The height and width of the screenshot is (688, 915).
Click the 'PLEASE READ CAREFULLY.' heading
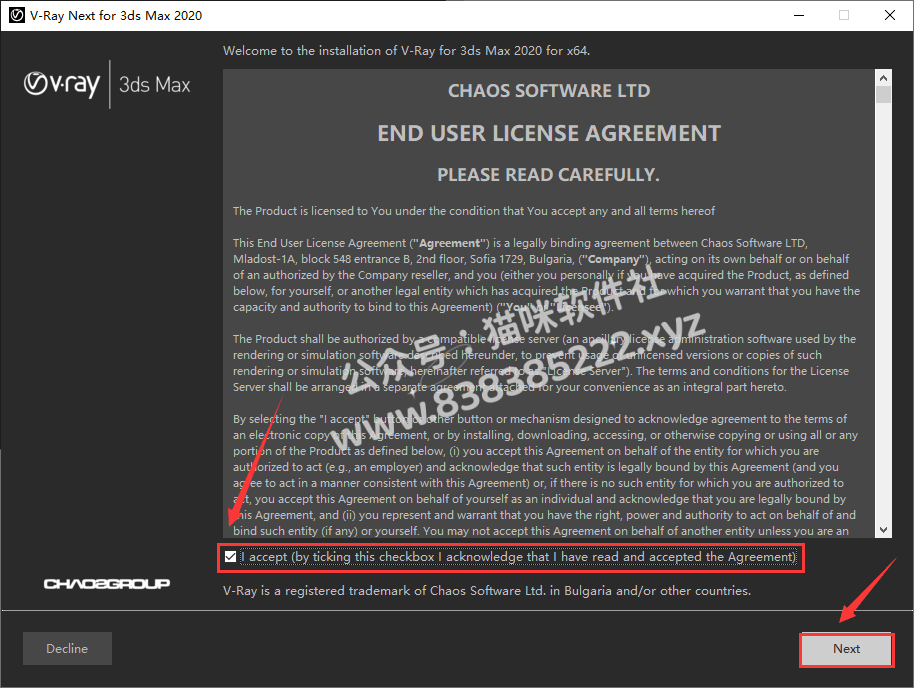click(549, 175)
